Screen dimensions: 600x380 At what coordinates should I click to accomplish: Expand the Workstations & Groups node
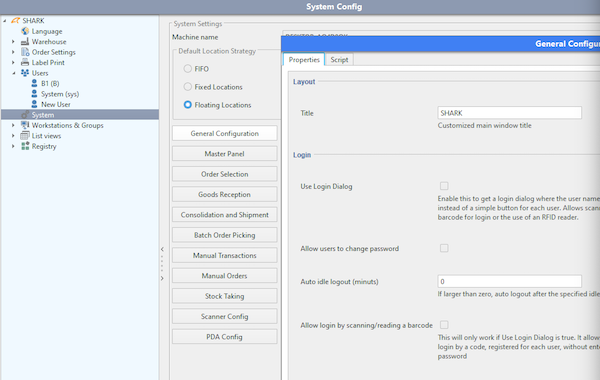13,125
